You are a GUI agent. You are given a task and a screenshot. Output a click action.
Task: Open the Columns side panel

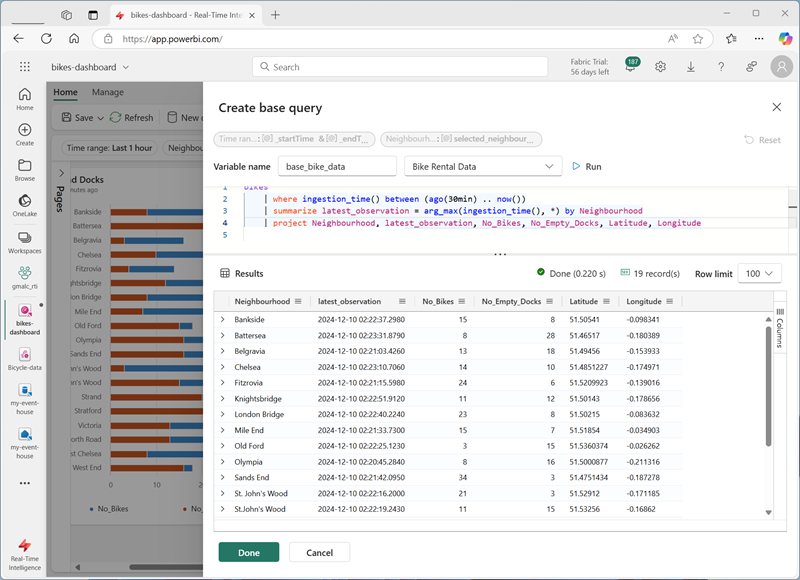(x=780, y=329)
